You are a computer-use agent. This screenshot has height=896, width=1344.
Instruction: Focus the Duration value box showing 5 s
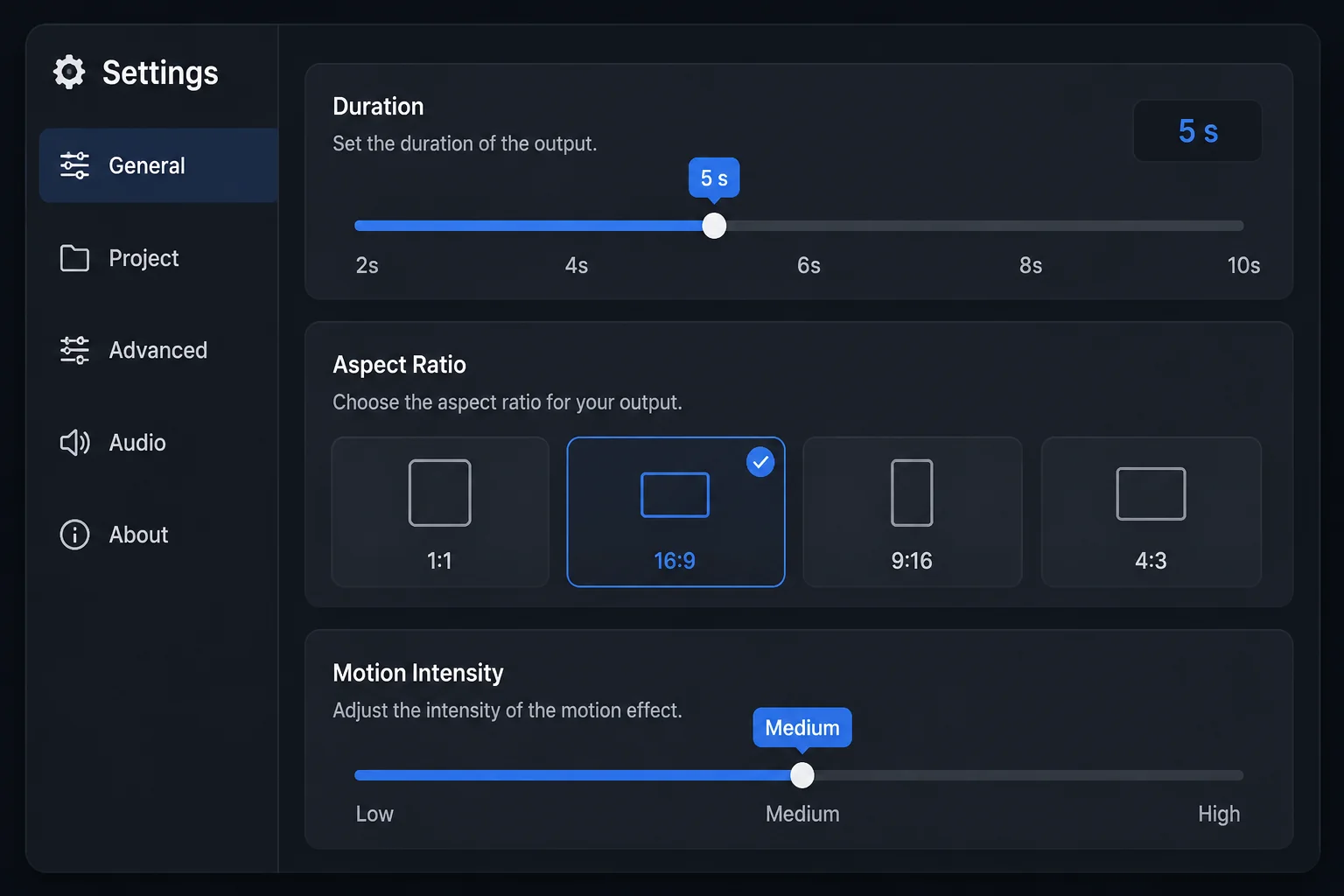coord(1198,131)
